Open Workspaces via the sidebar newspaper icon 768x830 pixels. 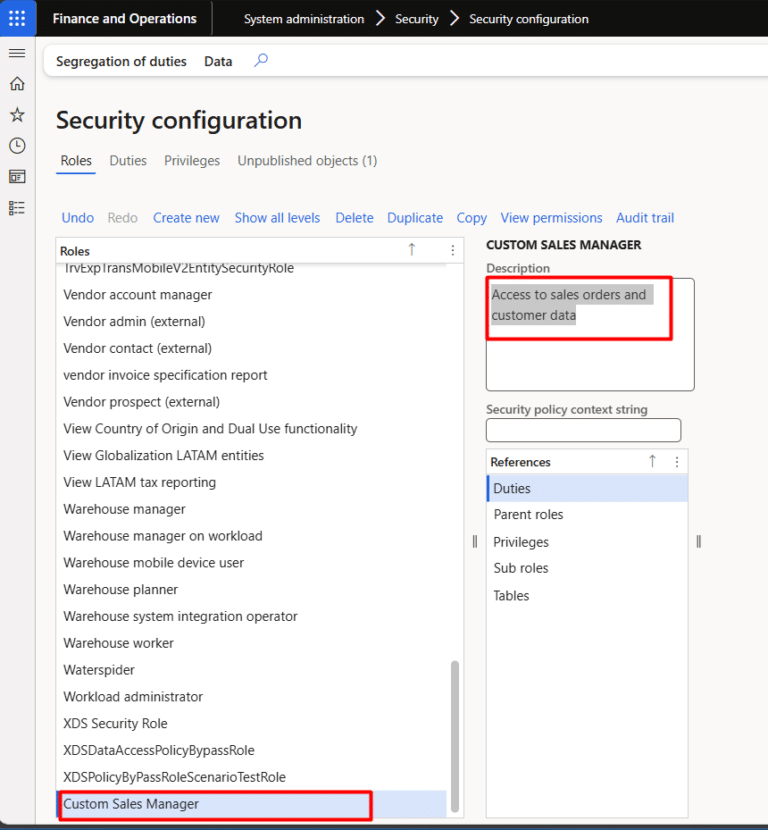tap(16, 176)
